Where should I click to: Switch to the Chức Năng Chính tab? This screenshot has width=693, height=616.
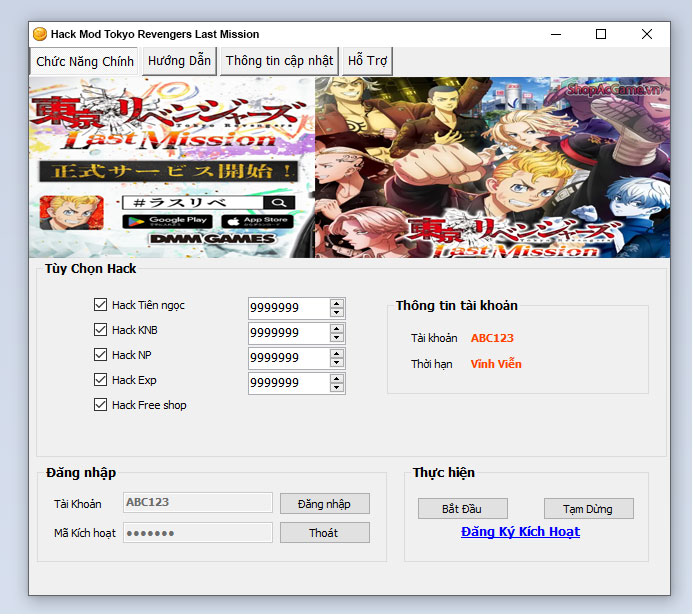[84, 61]
